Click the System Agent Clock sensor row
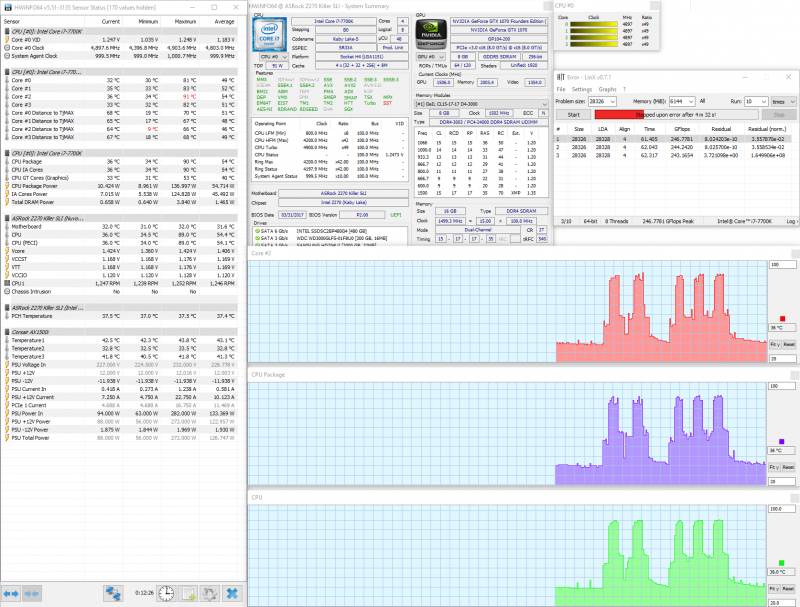The image size is (800, 607). 119,56
